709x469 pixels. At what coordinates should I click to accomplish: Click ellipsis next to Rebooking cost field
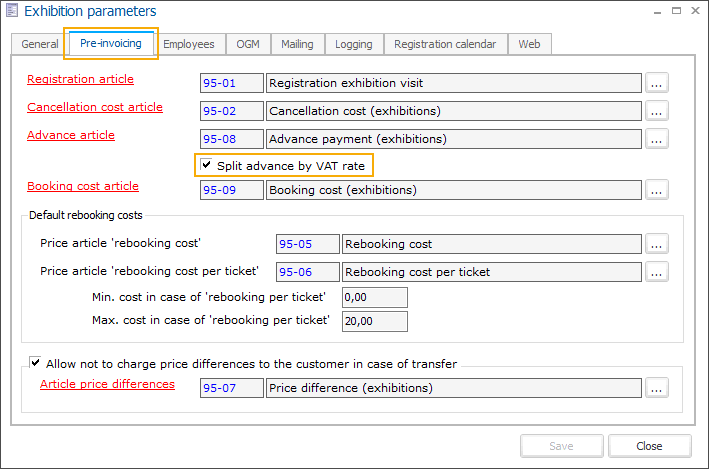(x=656, y=244)
